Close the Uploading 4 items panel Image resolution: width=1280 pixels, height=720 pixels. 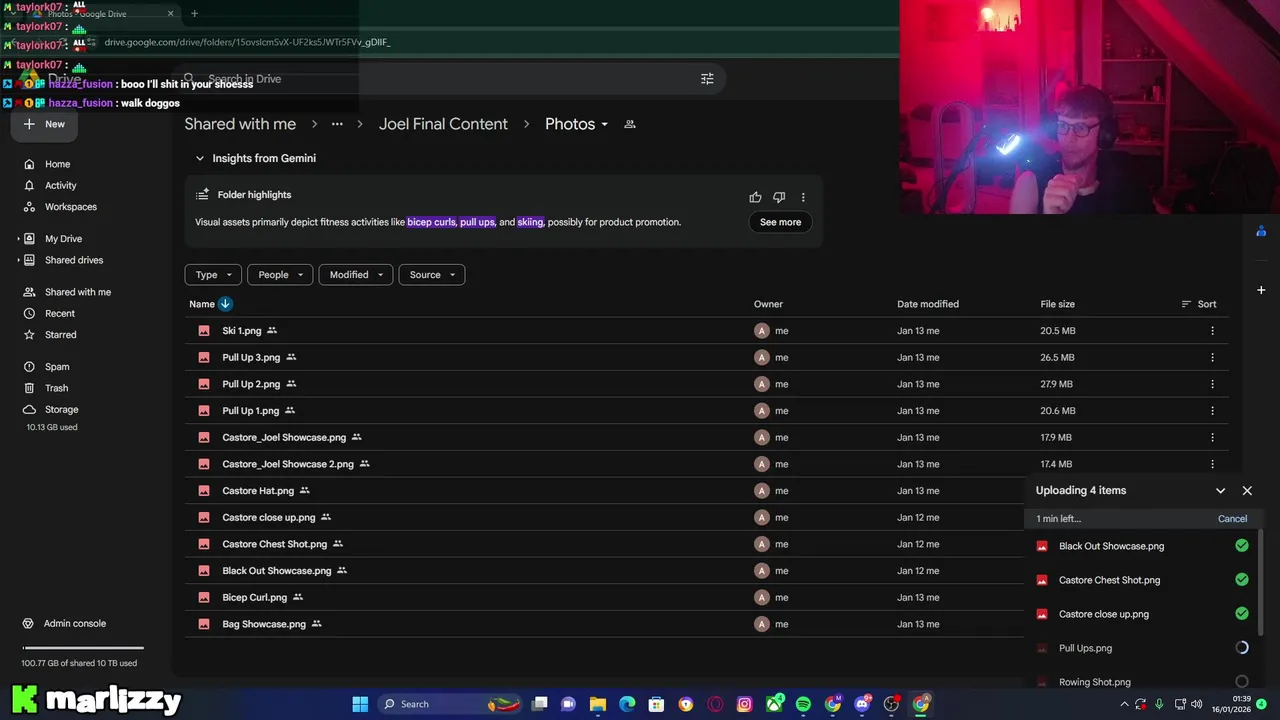click(1247, 491)
